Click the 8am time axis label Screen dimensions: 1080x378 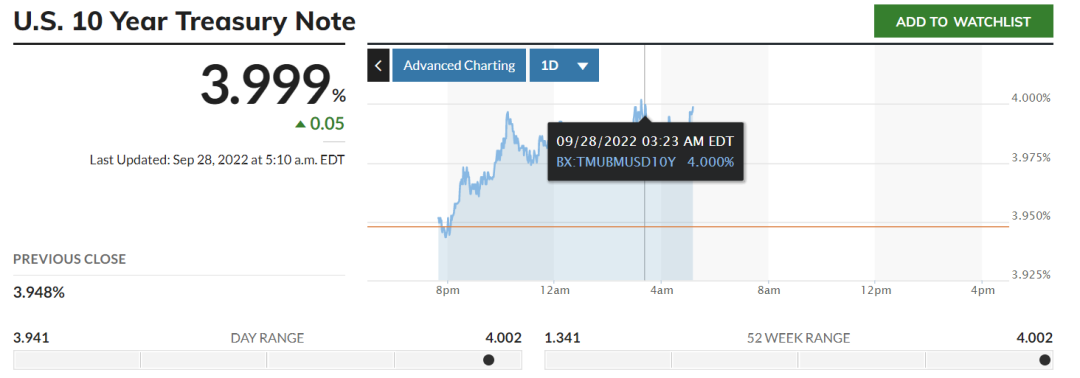[769, 290]
